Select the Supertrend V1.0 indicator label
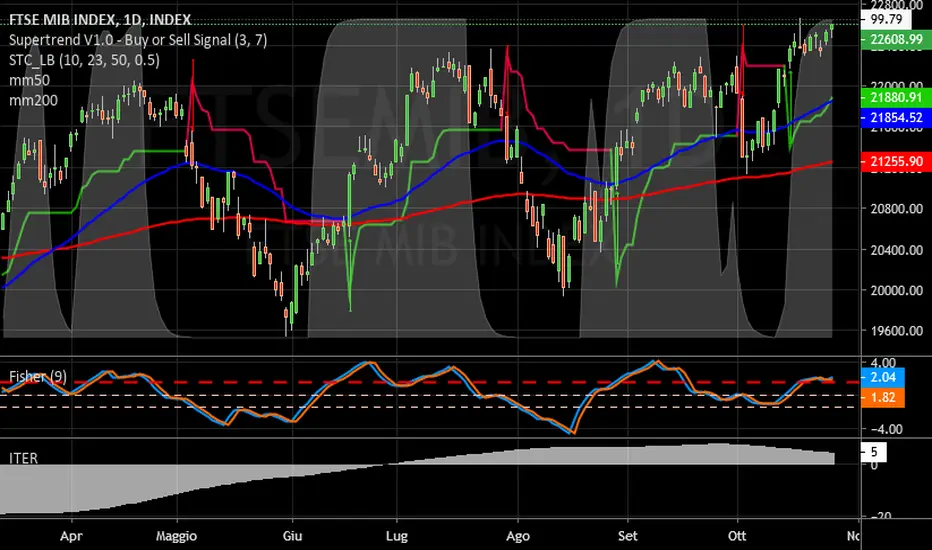 138,40
